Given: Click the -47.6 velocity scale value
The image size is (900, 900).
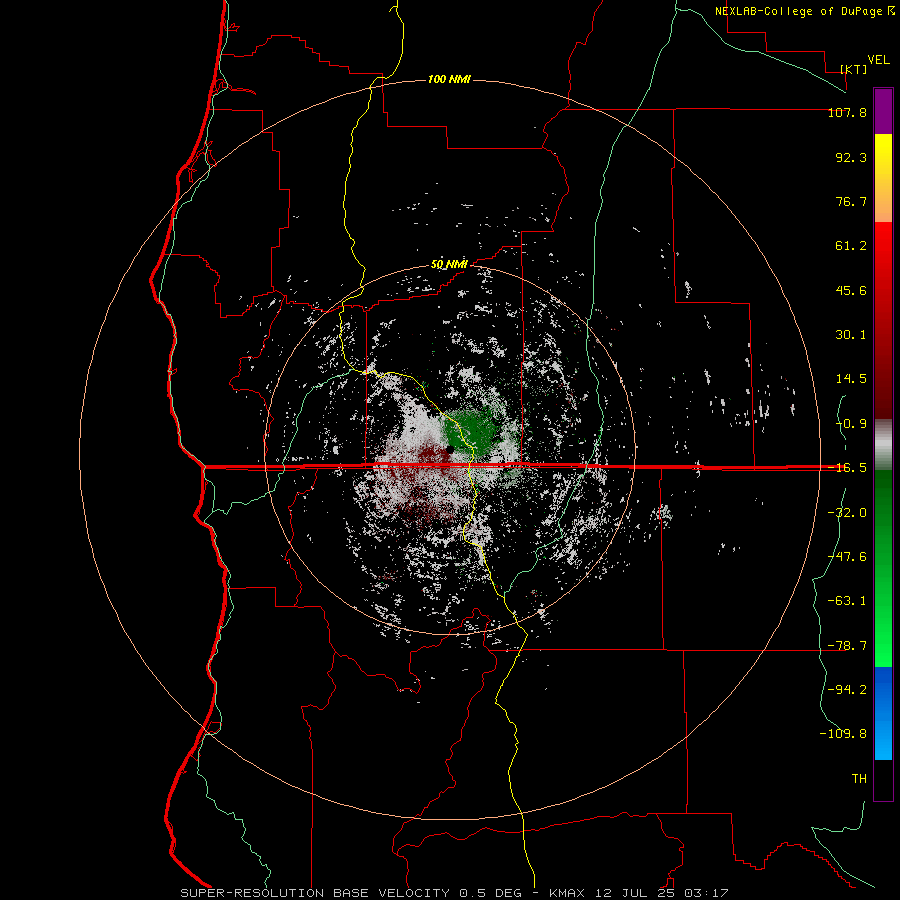Looking at the screenshot, I should coord(847,557).
